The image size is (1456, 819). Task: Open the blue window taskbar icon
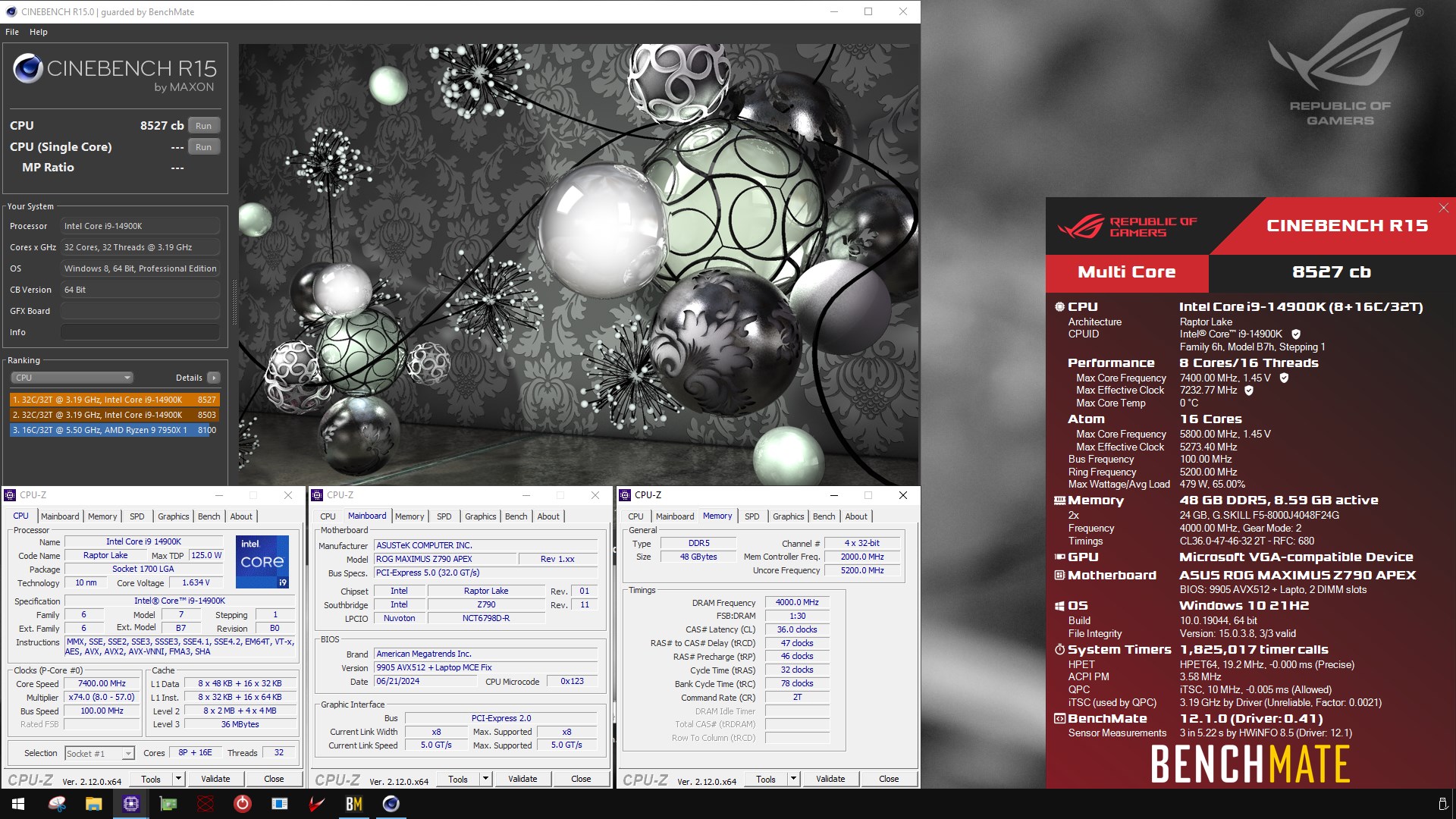(279, 804)
